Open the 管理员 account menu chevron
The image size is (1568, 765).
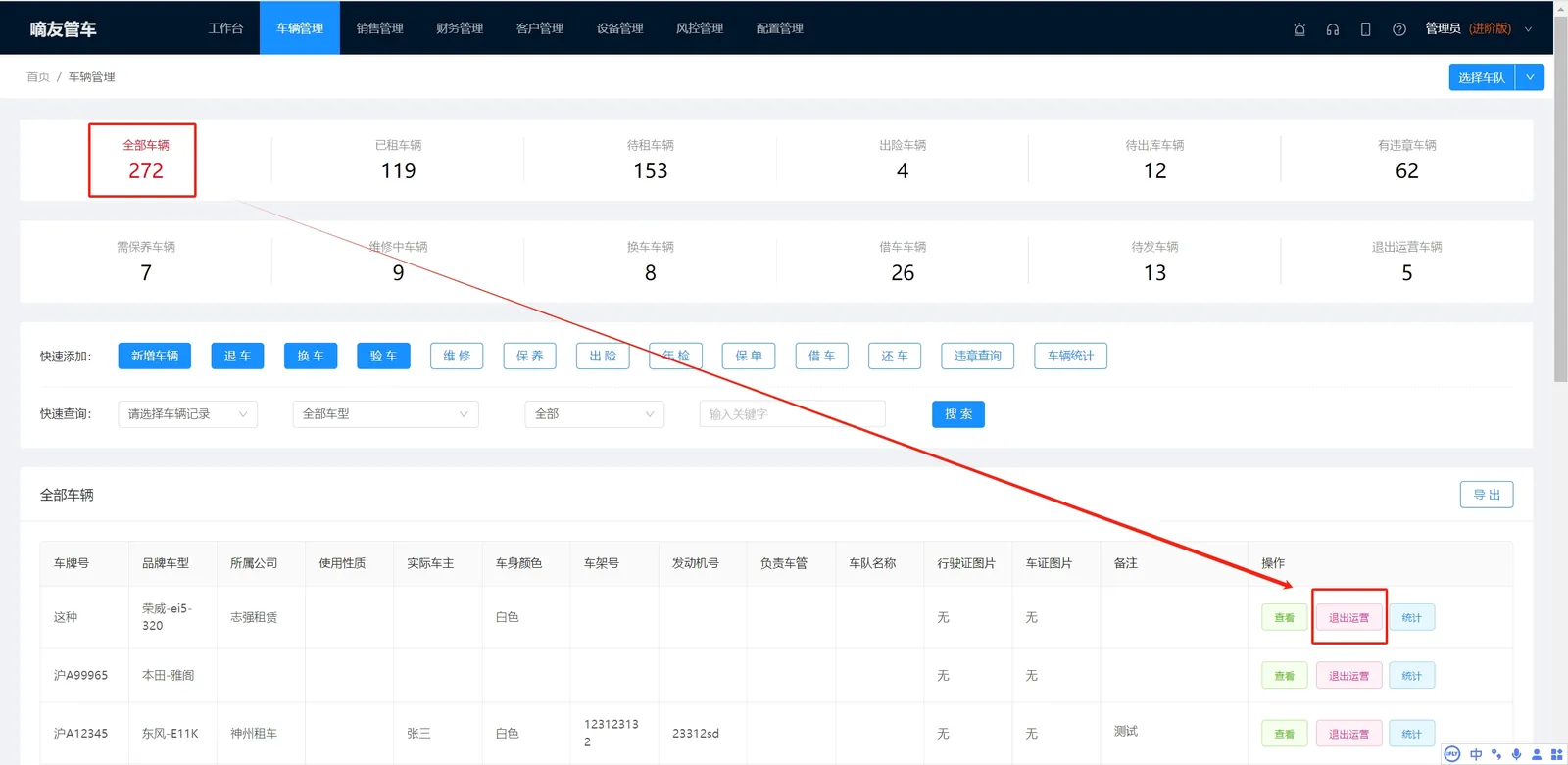[x=1528, y=29]
